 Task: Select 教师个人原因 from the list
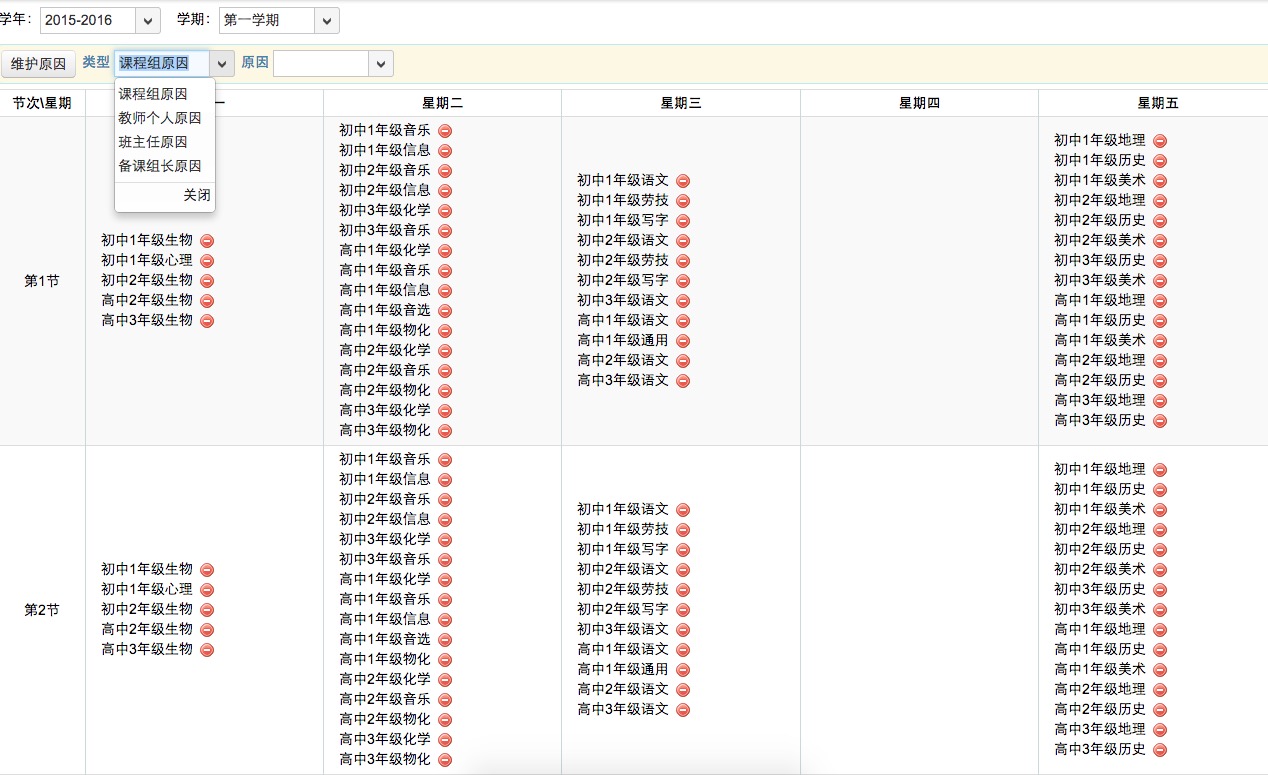click(x=159, y=118)
